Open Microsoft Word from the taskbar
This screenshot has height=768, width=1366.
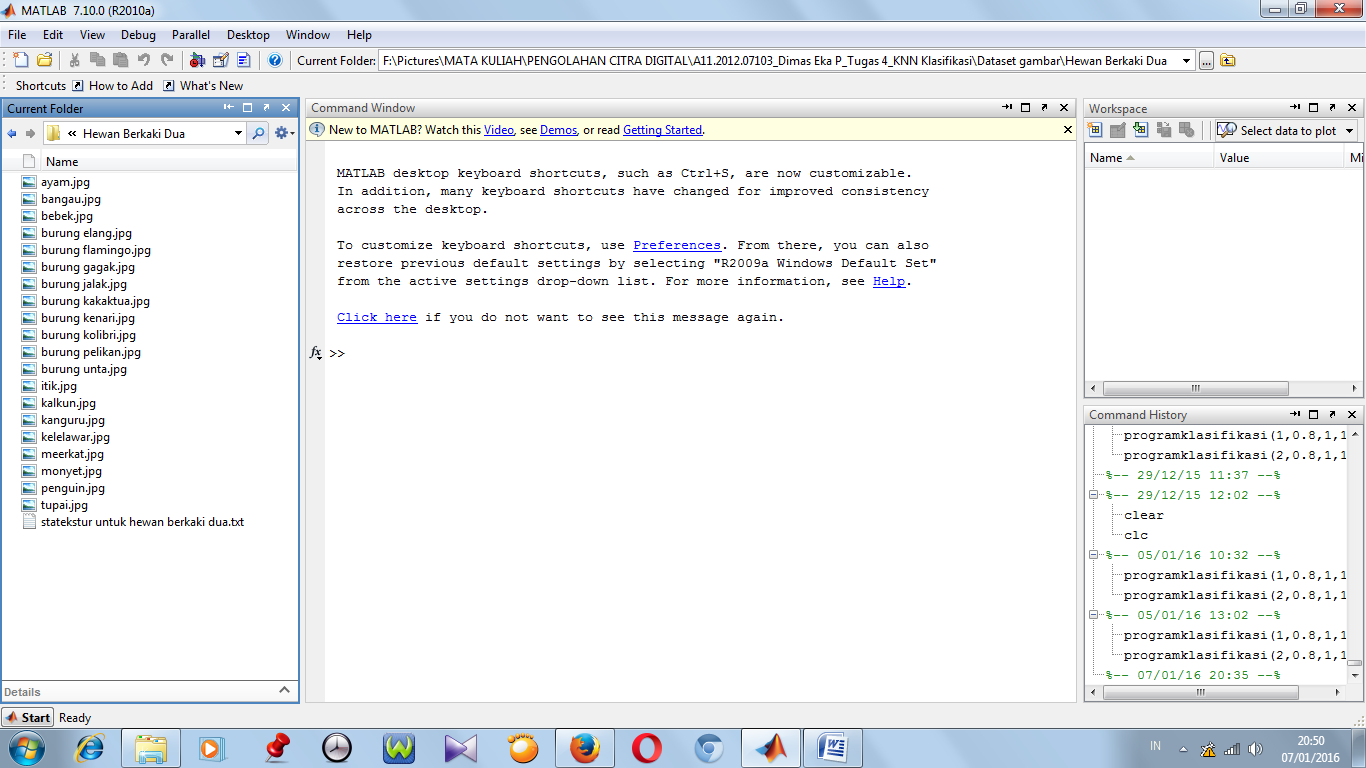pos(833,747)
